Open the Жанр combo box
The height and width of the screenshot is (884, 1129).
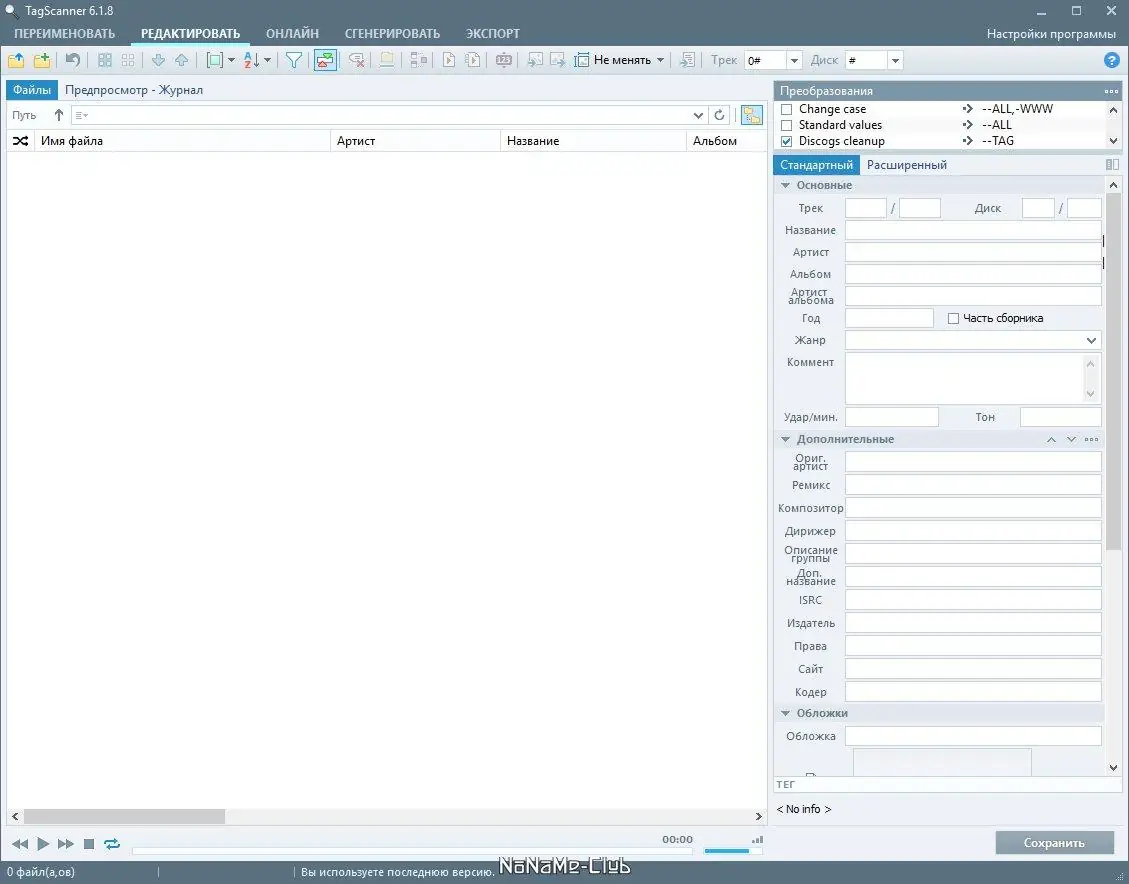click(x=973, y=340)
